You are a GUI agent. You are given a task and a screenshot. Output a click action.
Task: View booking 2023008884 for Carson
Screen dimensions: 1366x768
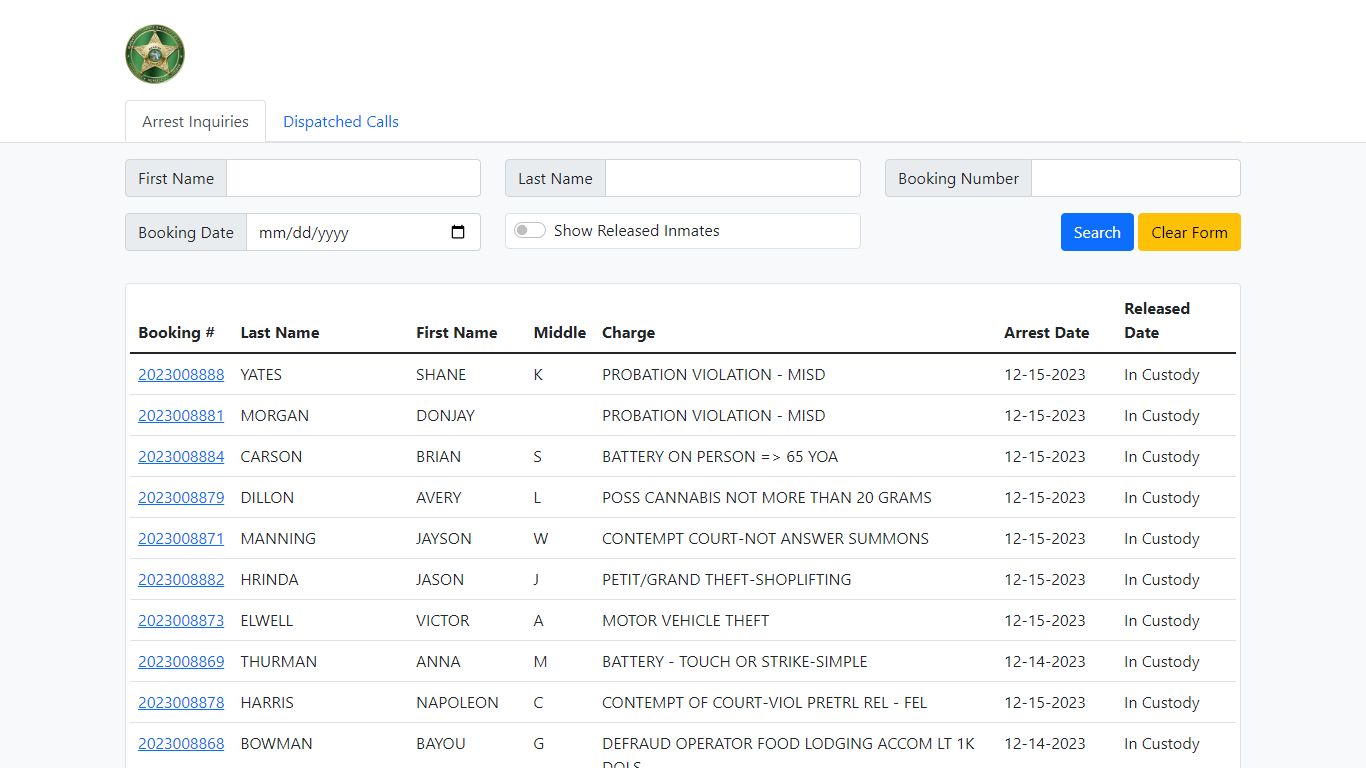pyautogui.click(x=181, y=457)
